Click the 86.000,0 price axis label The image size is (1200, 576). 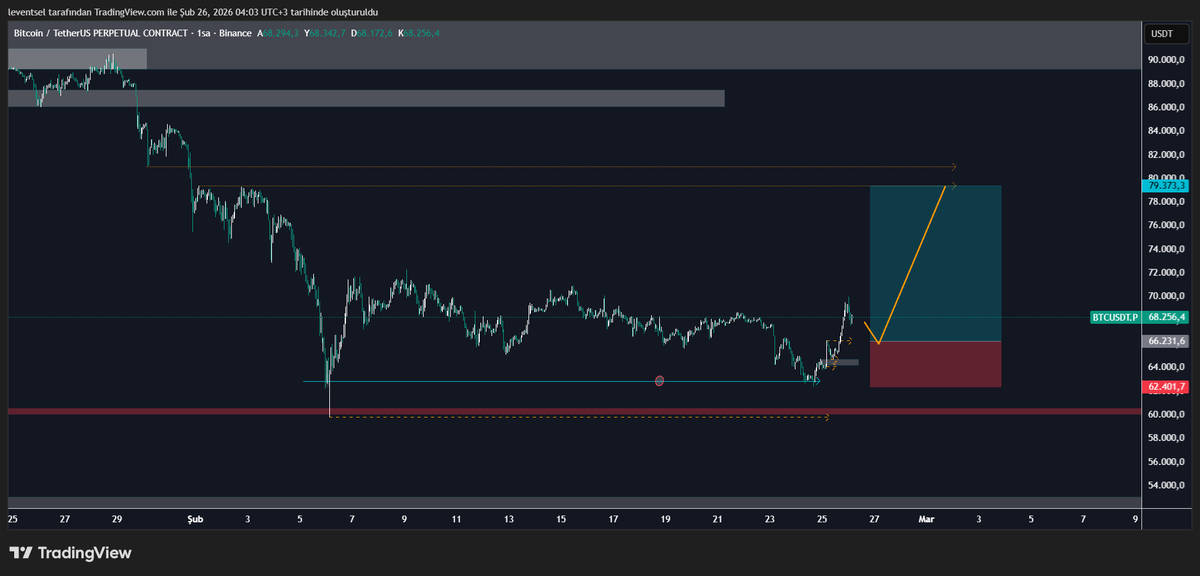(x=1167, y=107)
